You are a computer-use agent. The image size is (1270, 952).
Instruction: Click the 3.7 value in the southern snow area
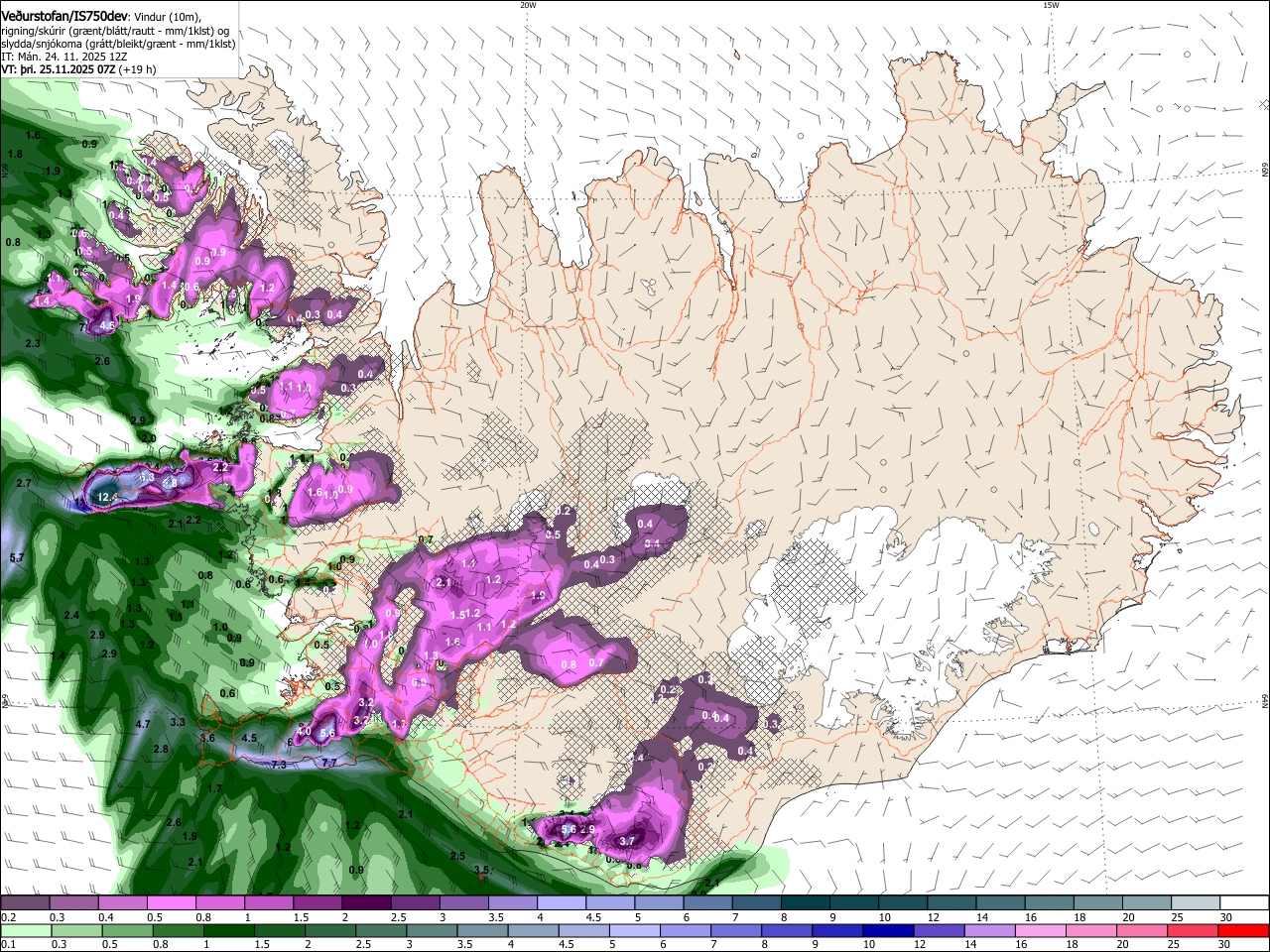tap(626, 841)
